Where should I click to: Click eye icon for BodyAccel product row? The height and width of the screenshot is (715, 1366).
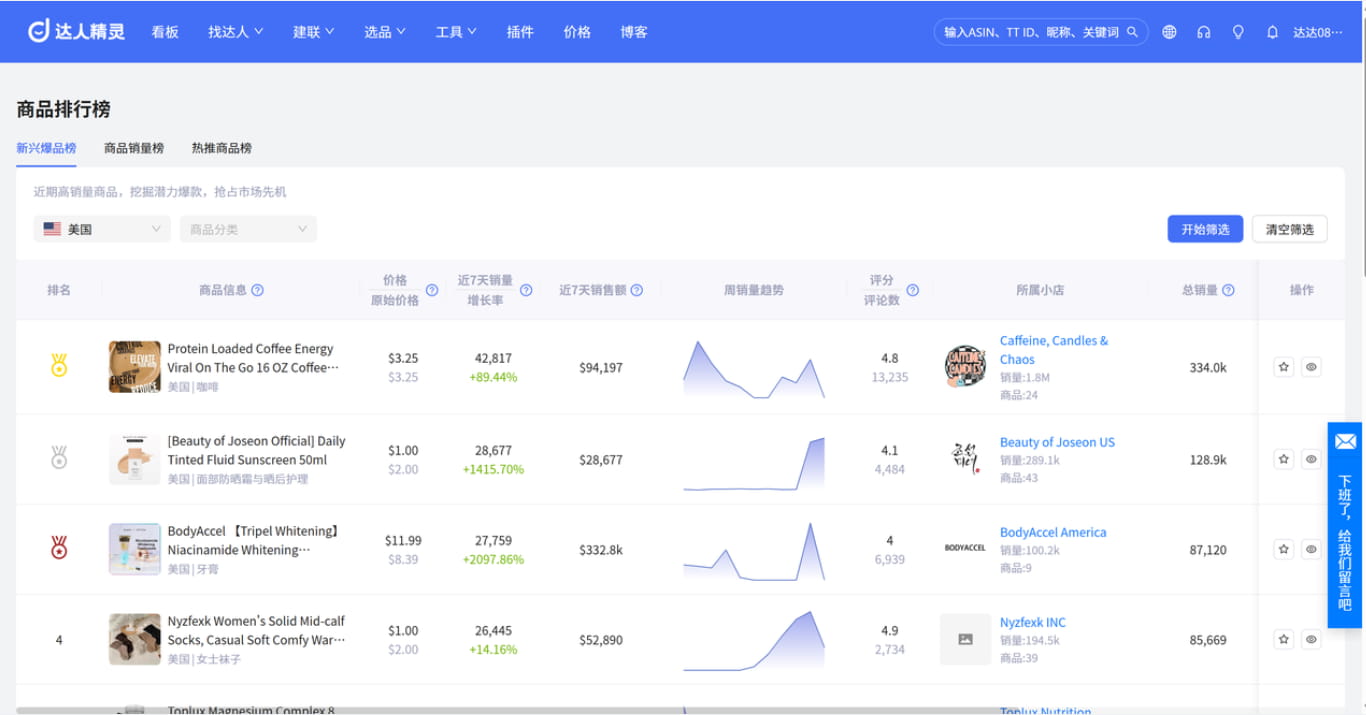coord(1311,549)
